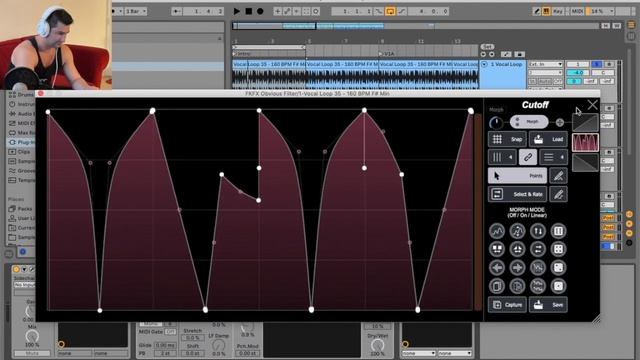
Task: Toggle the Key map mode button
Action: tap(557, 11)
